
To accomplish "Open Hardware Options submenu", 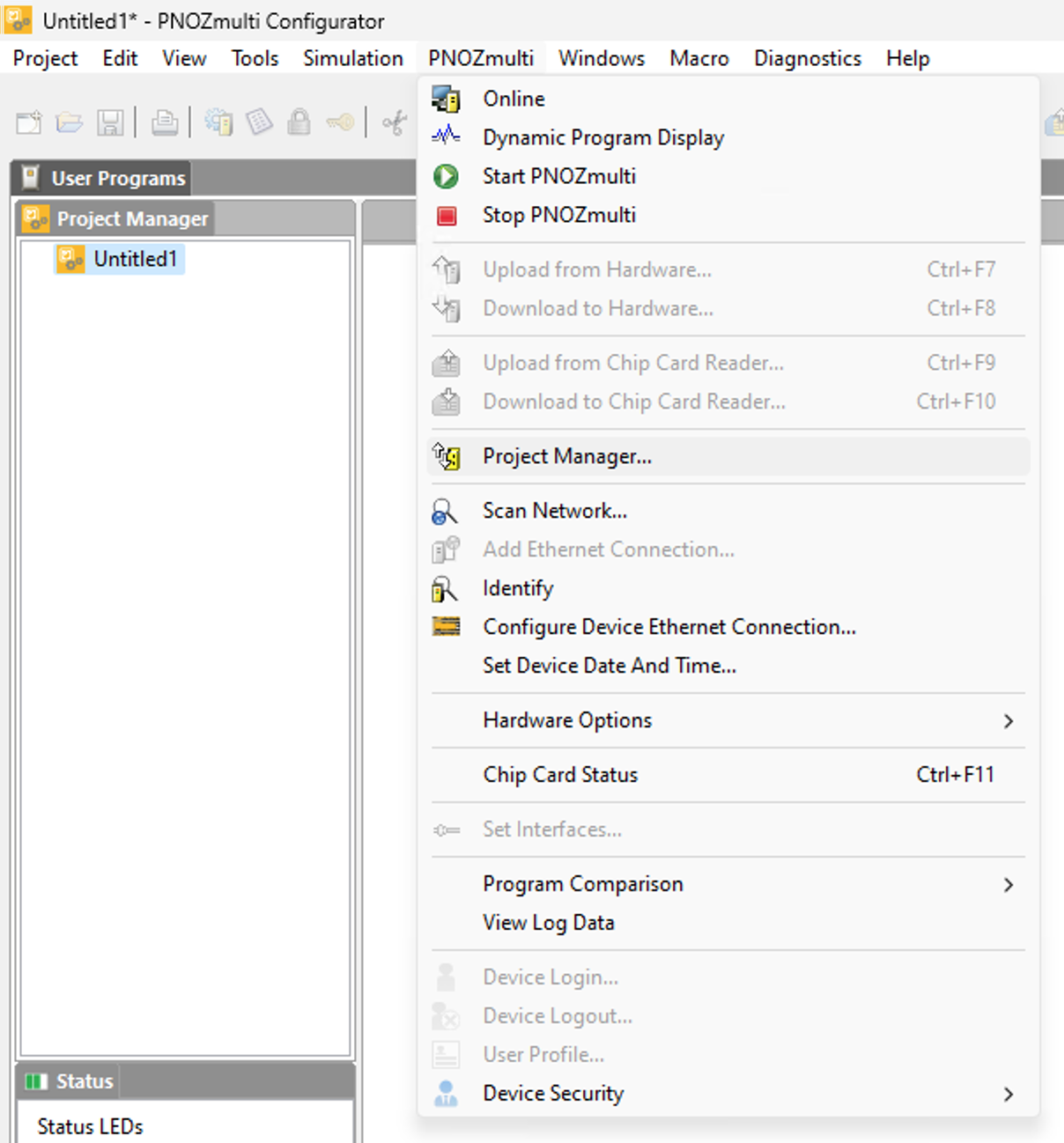I will tap(728, 720).
